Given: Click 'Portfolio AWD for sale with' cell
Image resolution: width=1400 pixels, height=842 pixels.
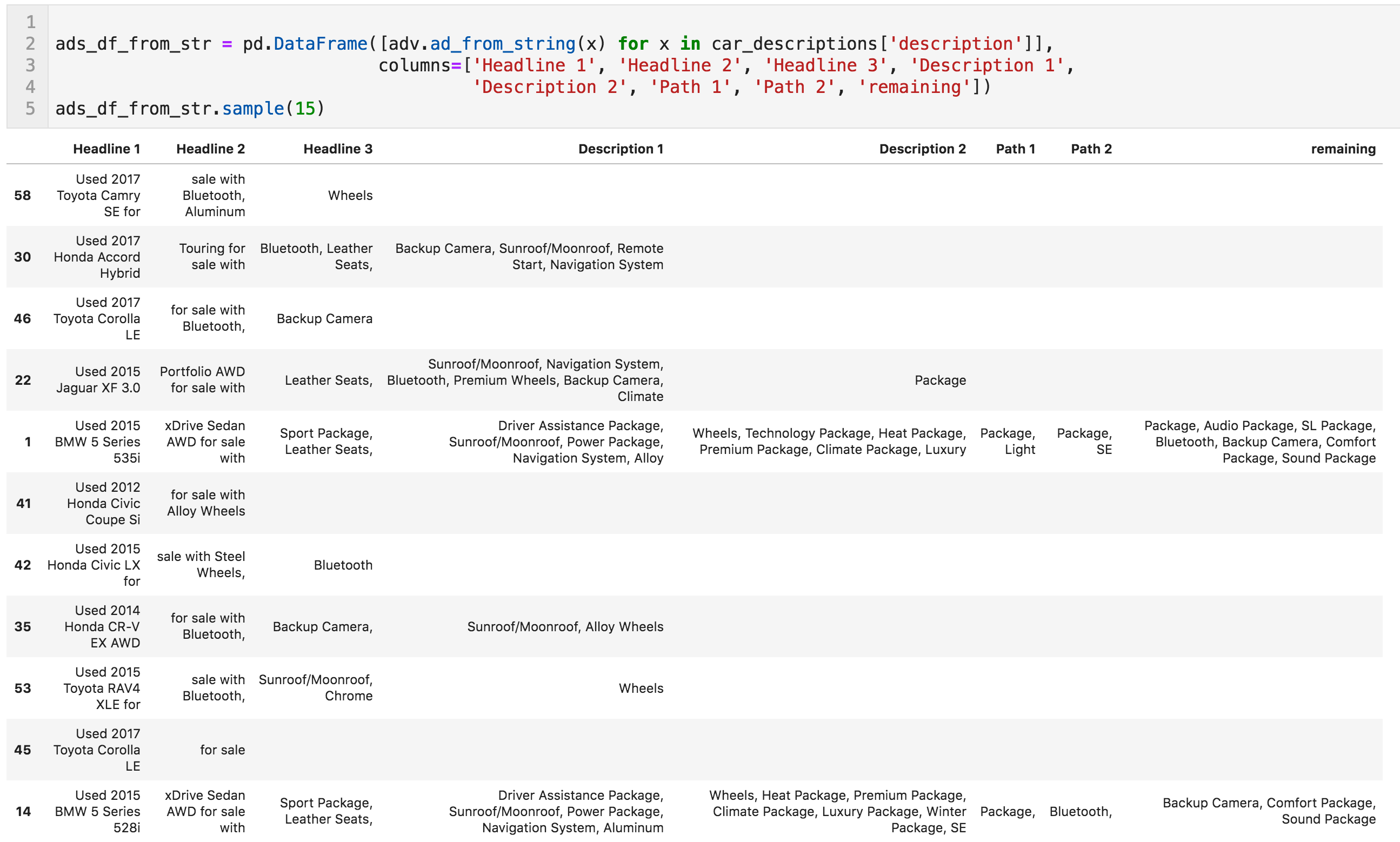Looking at the screenshot, I should click(x=202, y=379).
